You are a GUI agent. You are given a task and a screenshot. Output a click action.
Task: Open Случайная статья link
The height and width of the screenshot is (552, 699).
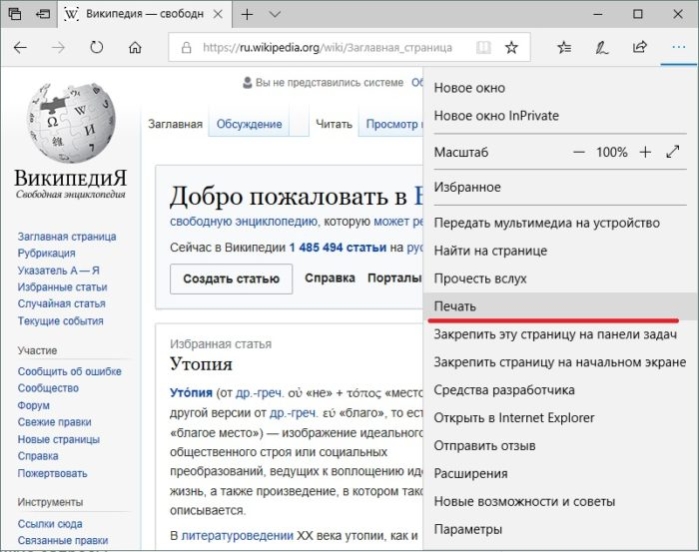point(62,304)
